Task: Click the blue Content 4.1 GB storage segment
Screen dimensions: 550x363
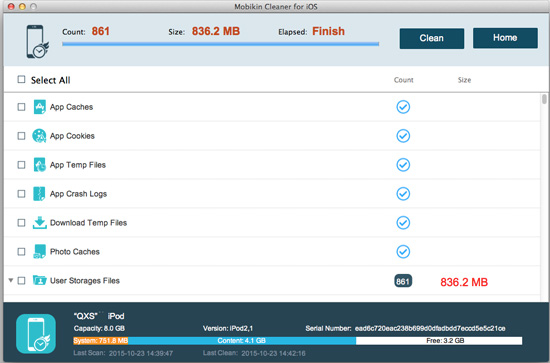Action: point(242,341)
